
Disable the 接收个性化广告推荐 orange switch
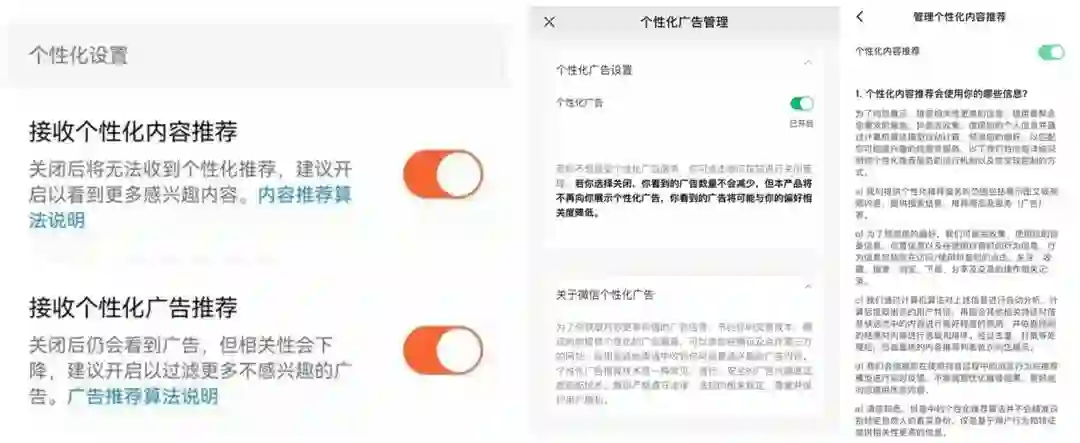pyautogui.click(x=444, y=350)
